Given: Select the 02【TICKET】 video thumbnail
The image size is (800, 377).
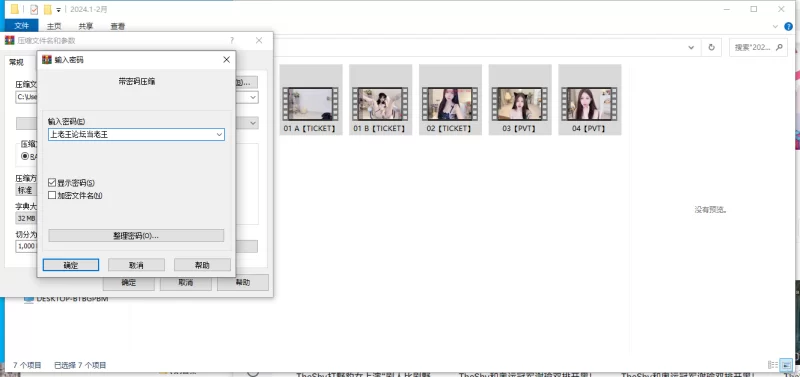Looking at the screenshot, I should 451,99.
